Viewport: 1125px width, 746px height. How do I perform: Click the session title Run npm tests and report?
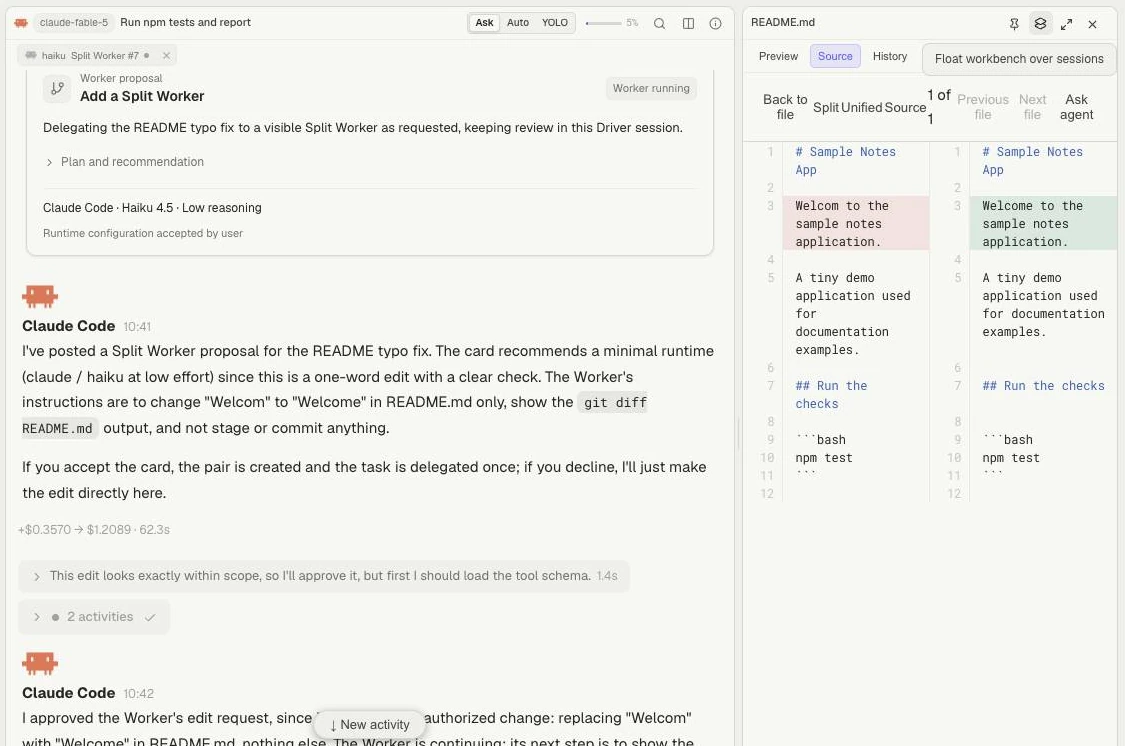click(185, 22)
